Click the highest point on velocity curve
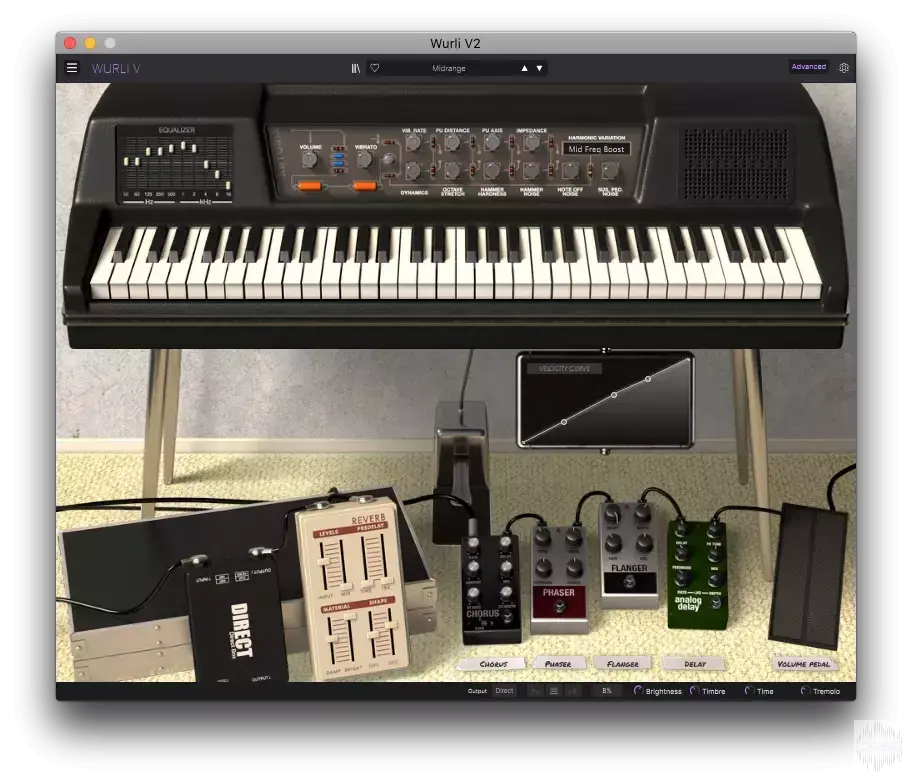Viewport: 912px width, 781px height. coord(648,379)
